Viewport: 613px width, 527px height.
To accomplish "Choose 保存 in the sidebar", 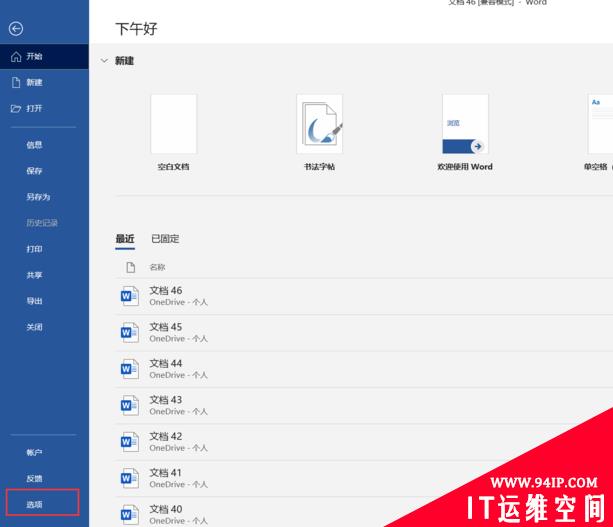I will (34, 171).
